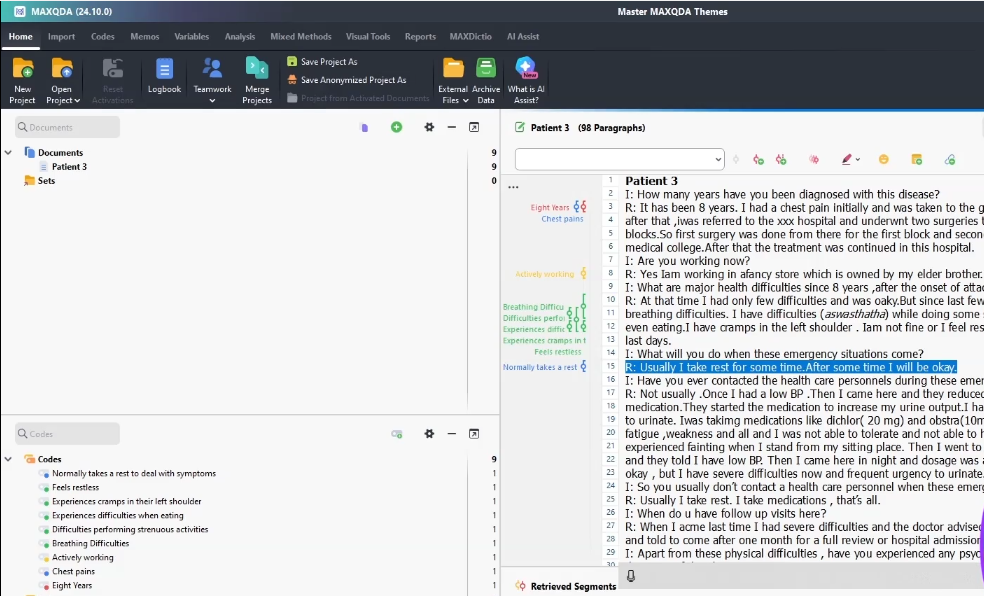The width and height of the screenshot is (984, 596).
Task: Open the Visual Tools tab
Action: (368, 37)
